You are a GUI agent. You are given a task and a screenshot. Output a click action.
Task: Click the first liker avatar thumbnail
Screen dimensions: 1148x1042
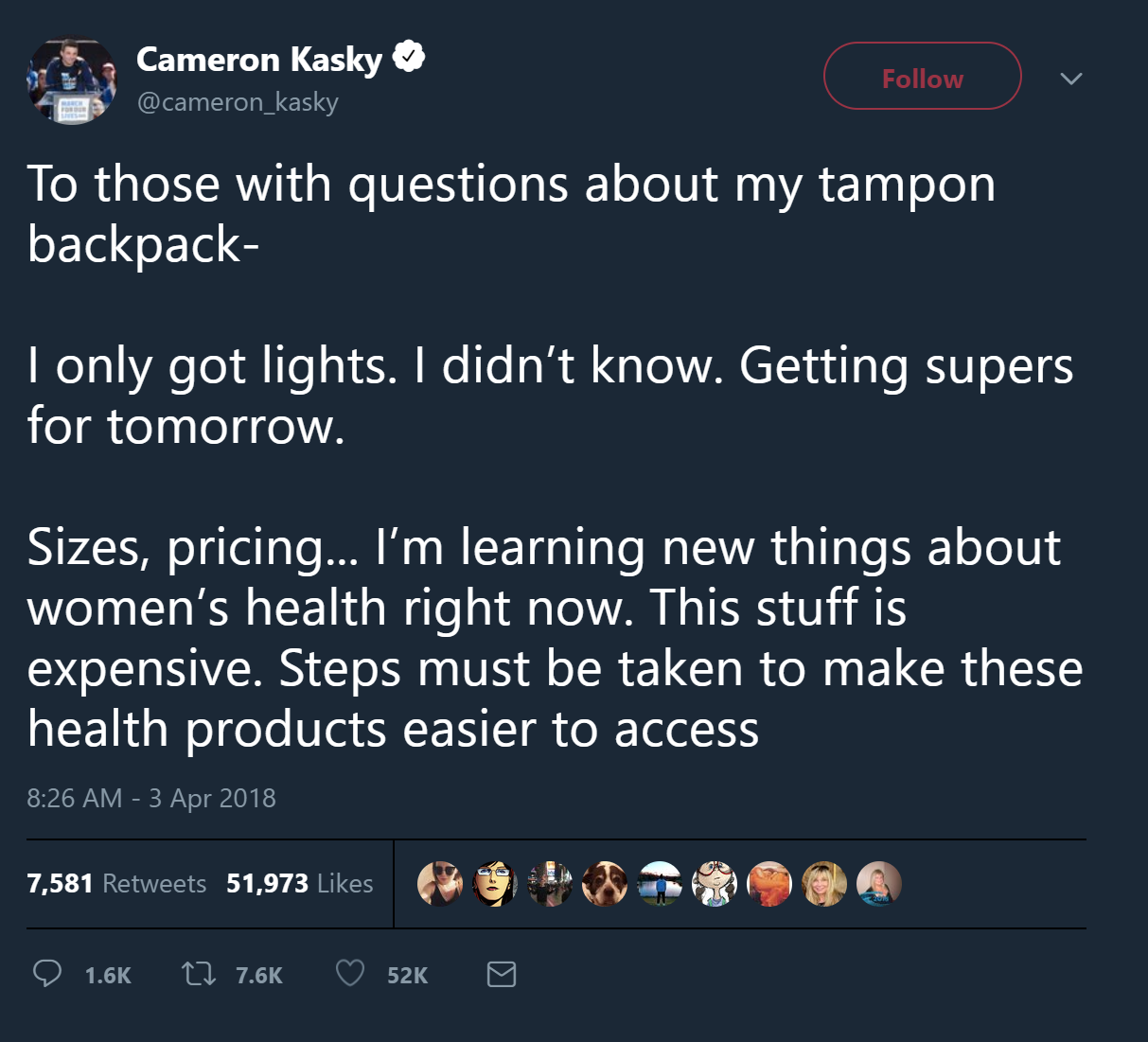pyautogui.click(x=440, y=884)
